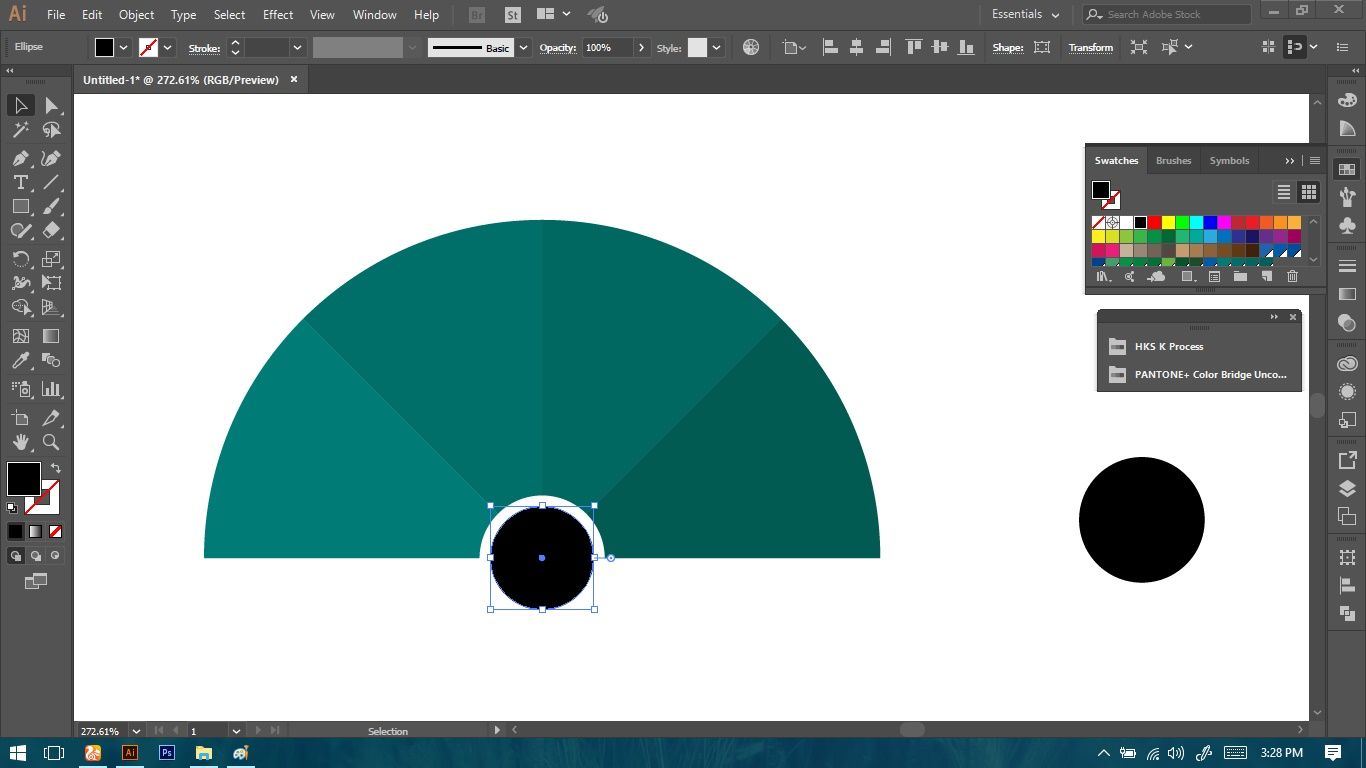Click the delete swatch trash icon
Screen dimensions: 1366x768
pyautogui.click(x=1292, y=277)
